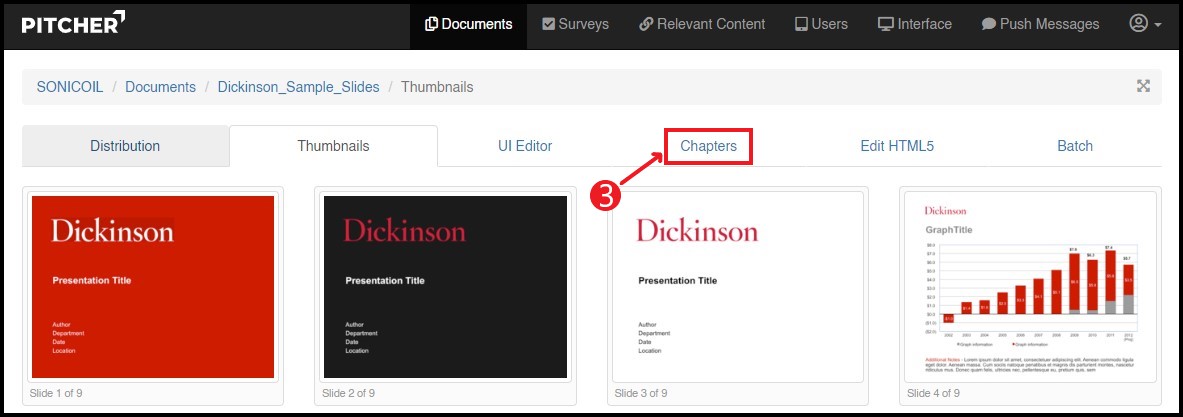This screenshot has height=417, width=1183.
Task: Expand the user account dropdown
Action: point(1144,24)
